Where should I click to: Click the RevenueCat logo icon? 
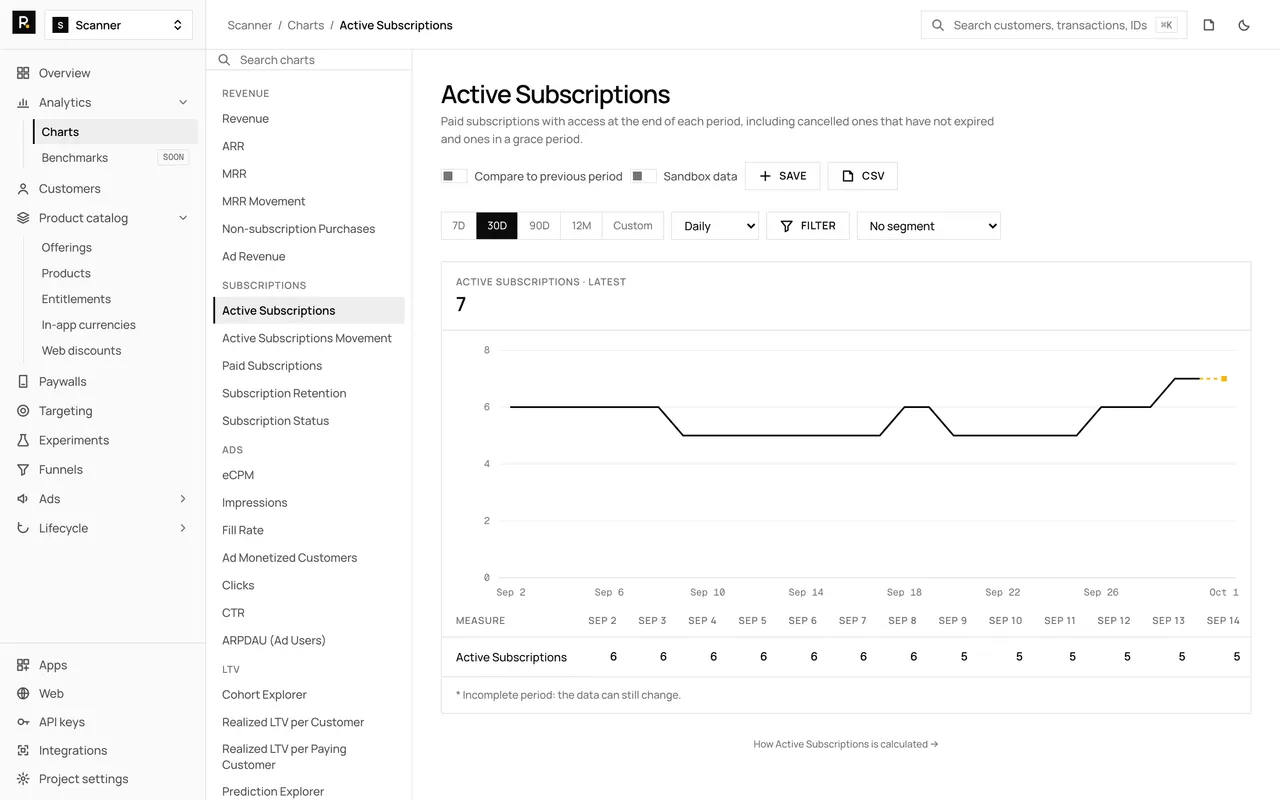pyautogui.click(x=24, y=23)
